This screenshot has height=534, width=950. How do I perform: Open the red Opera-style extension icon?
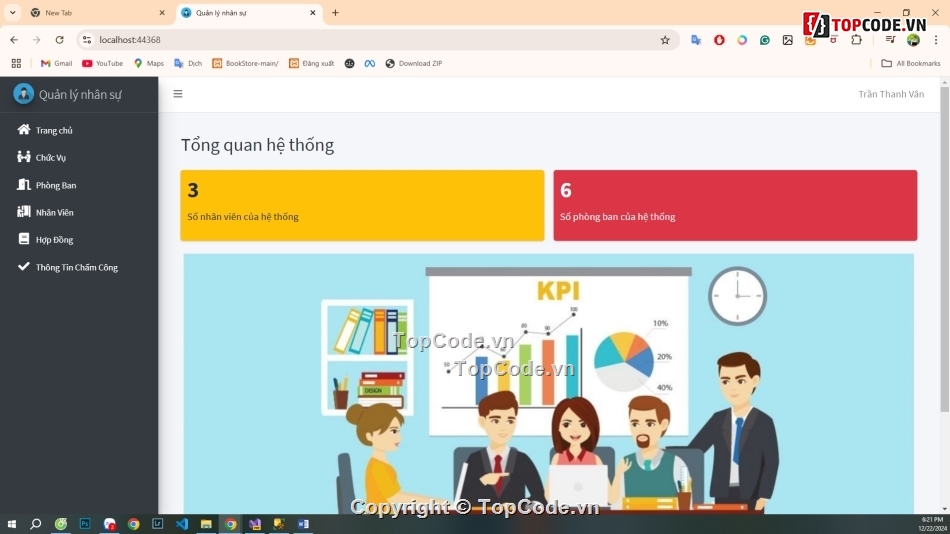point(719,40)
